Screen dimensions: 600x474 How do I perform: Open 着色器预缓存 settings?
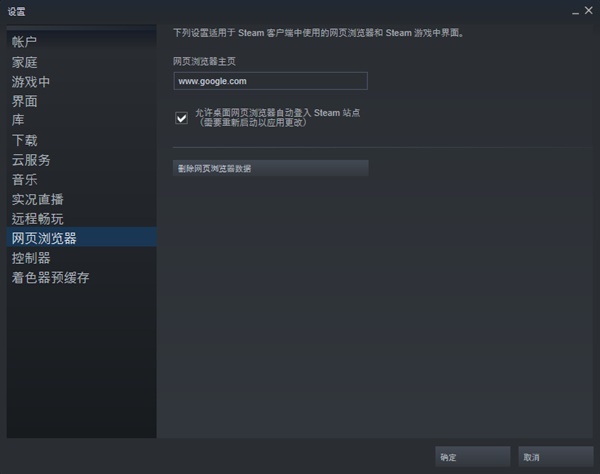82,277
